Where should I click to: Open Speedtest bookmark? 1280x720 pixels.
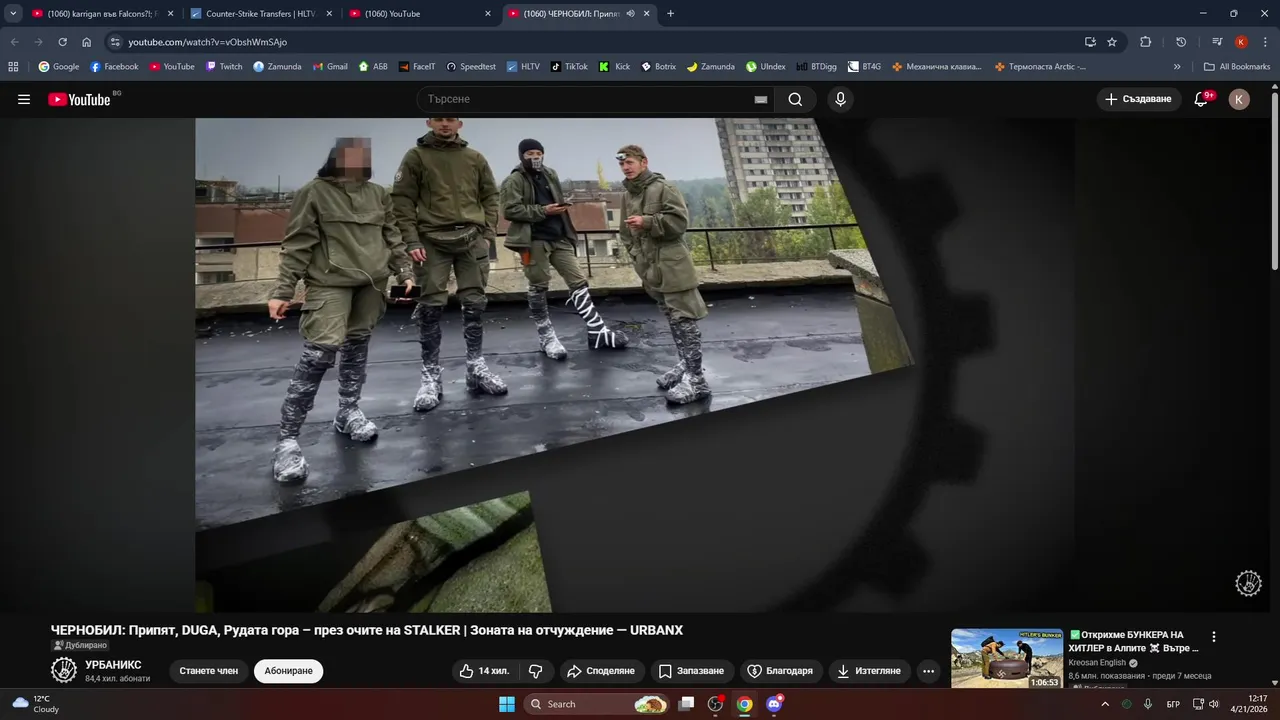coord(471,67)
